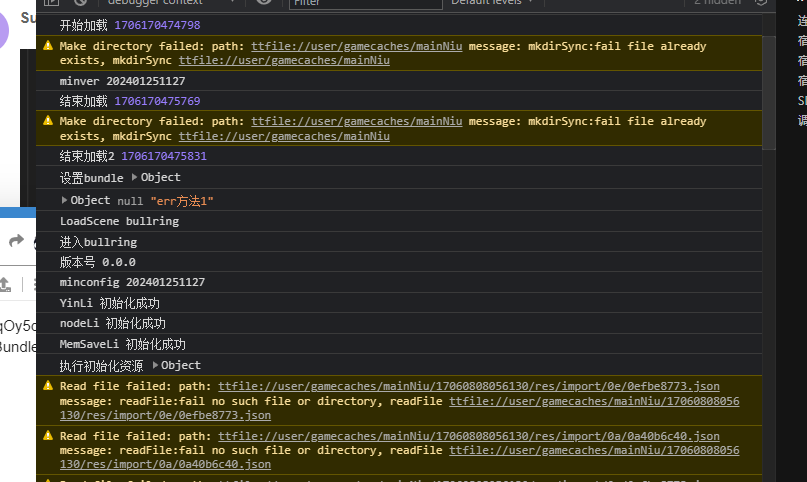Click the warning icon beside the 0a40b6c40.json read failure
Viewport: 807px width, 482px height.
coord(47,436)
